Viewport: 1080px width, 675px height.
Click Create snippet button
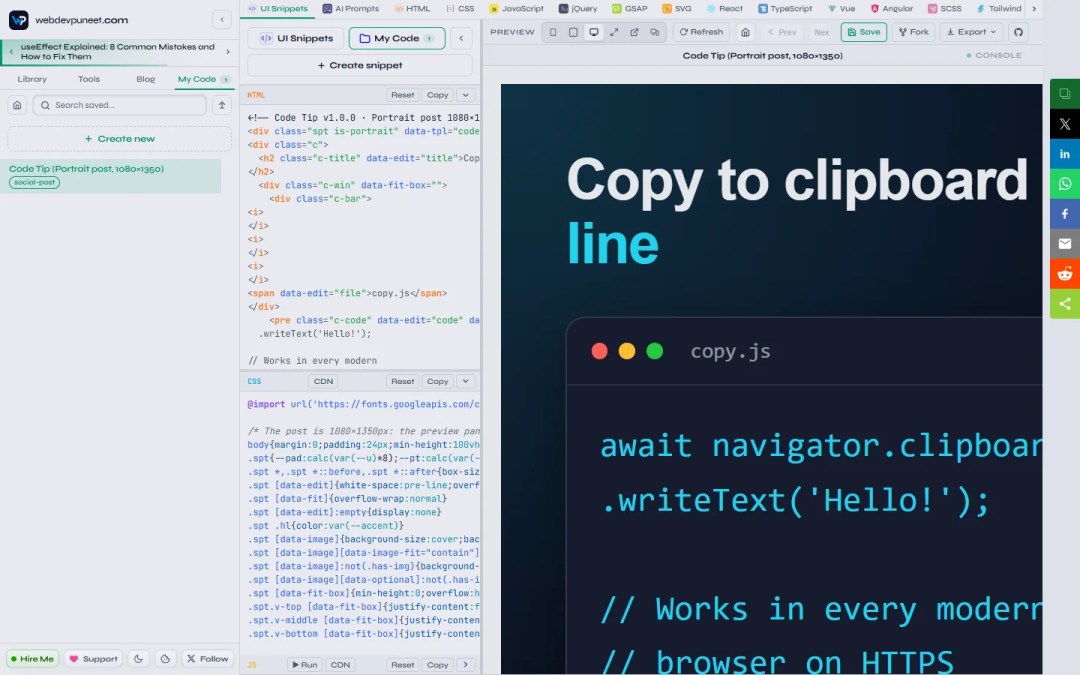(360, 65)
